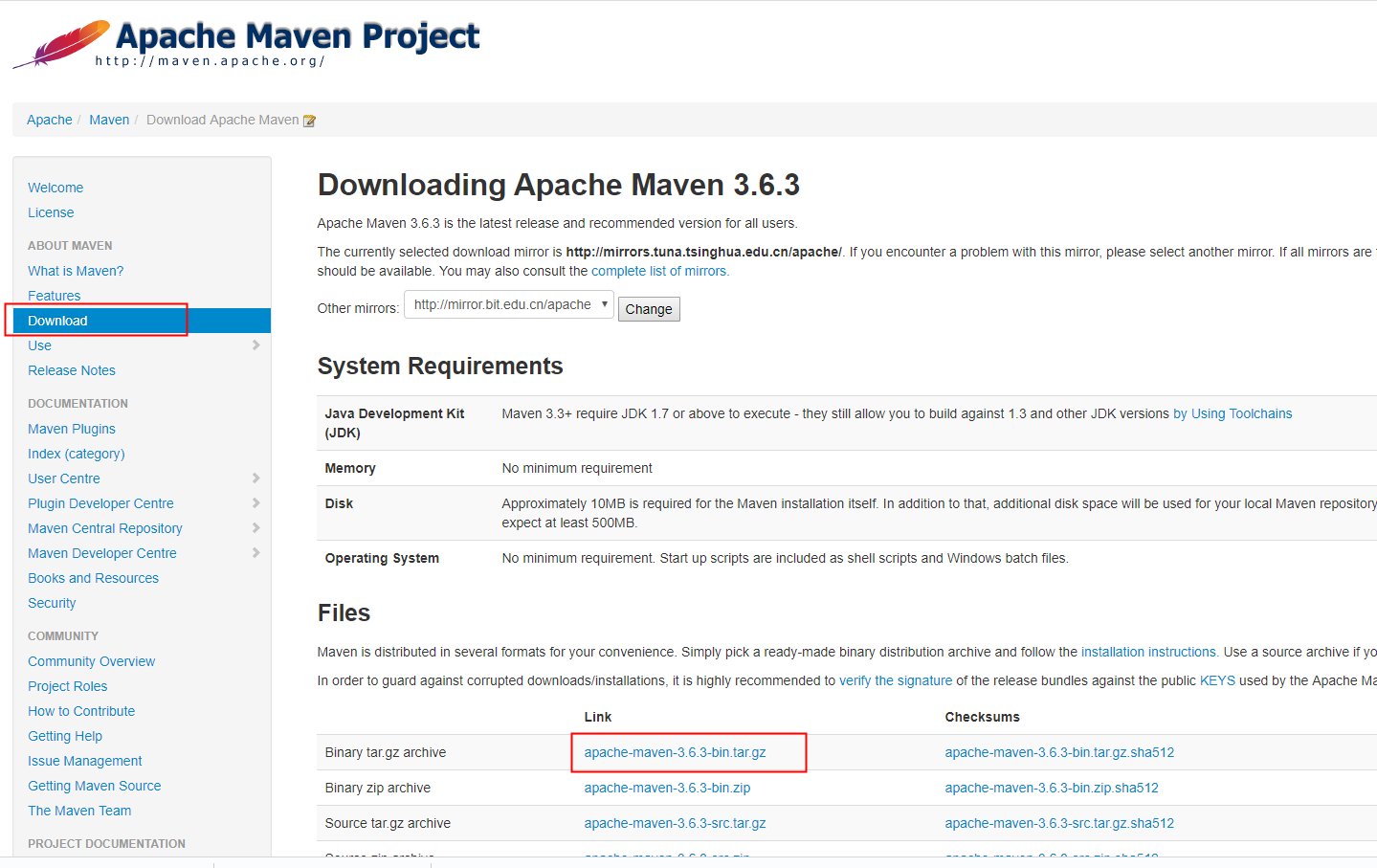
Task: Expand the Use submenu chevron
Action: [255, 345]
